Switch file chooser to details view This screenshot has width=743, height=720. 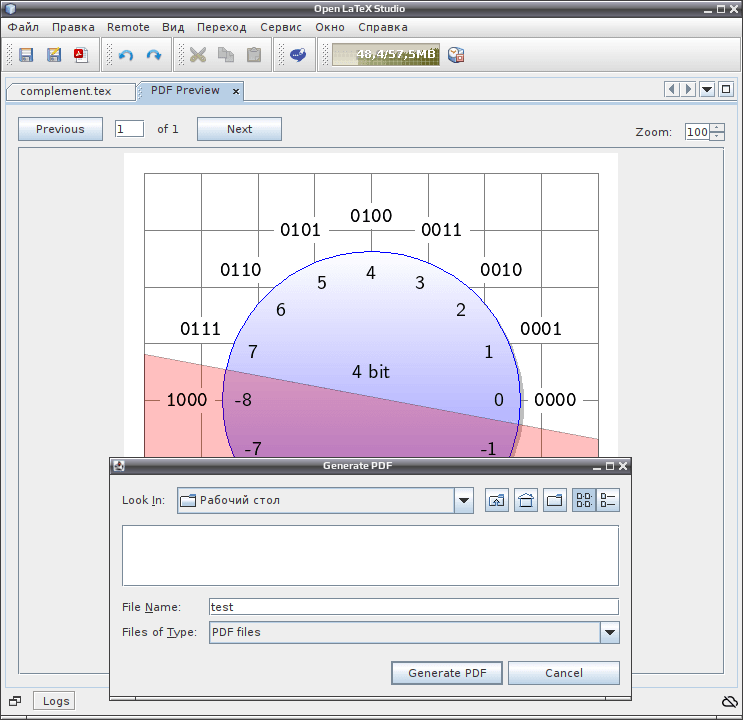pos(607,500)
